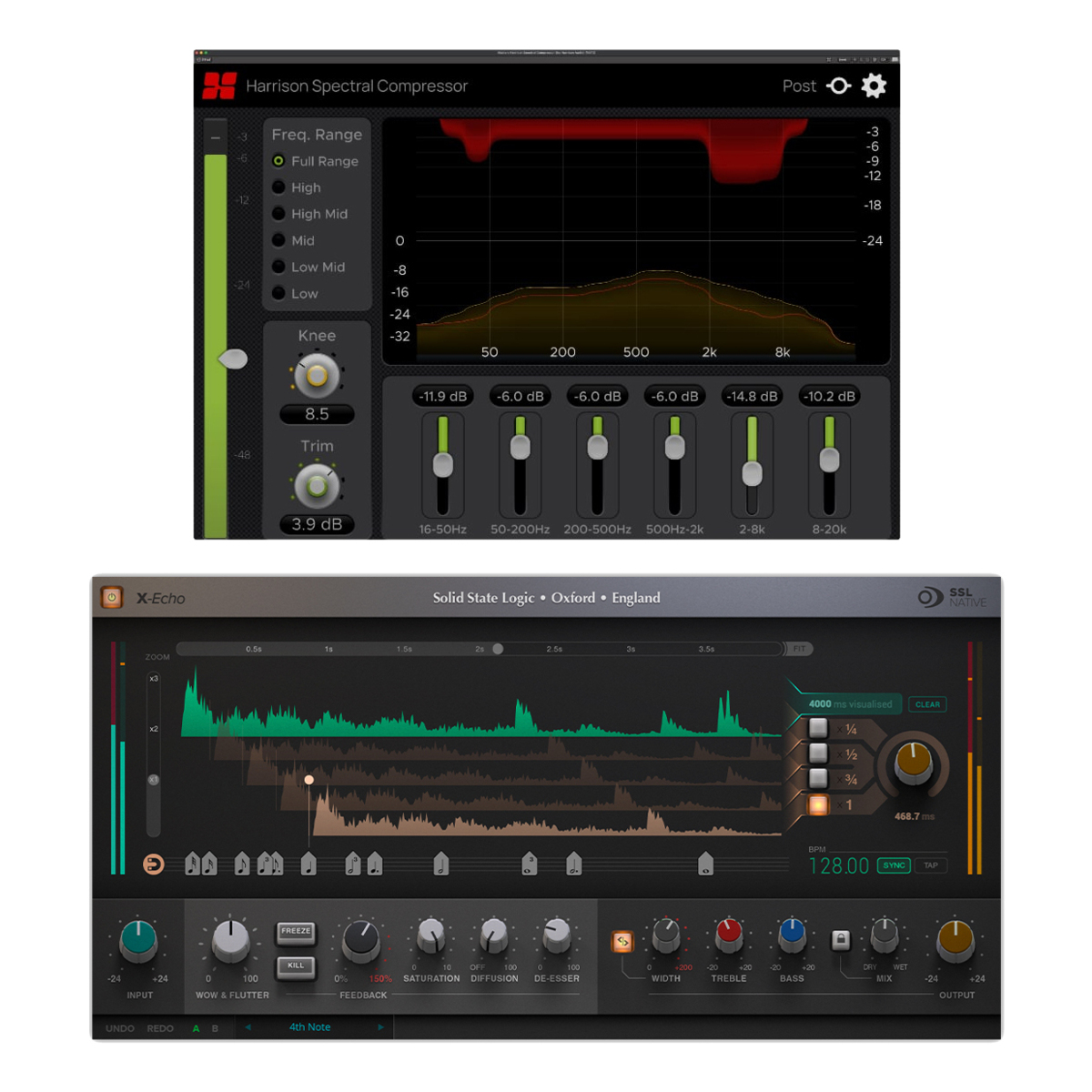Select the dotted half note tag

pyautogui.click(x=573, y=864)
